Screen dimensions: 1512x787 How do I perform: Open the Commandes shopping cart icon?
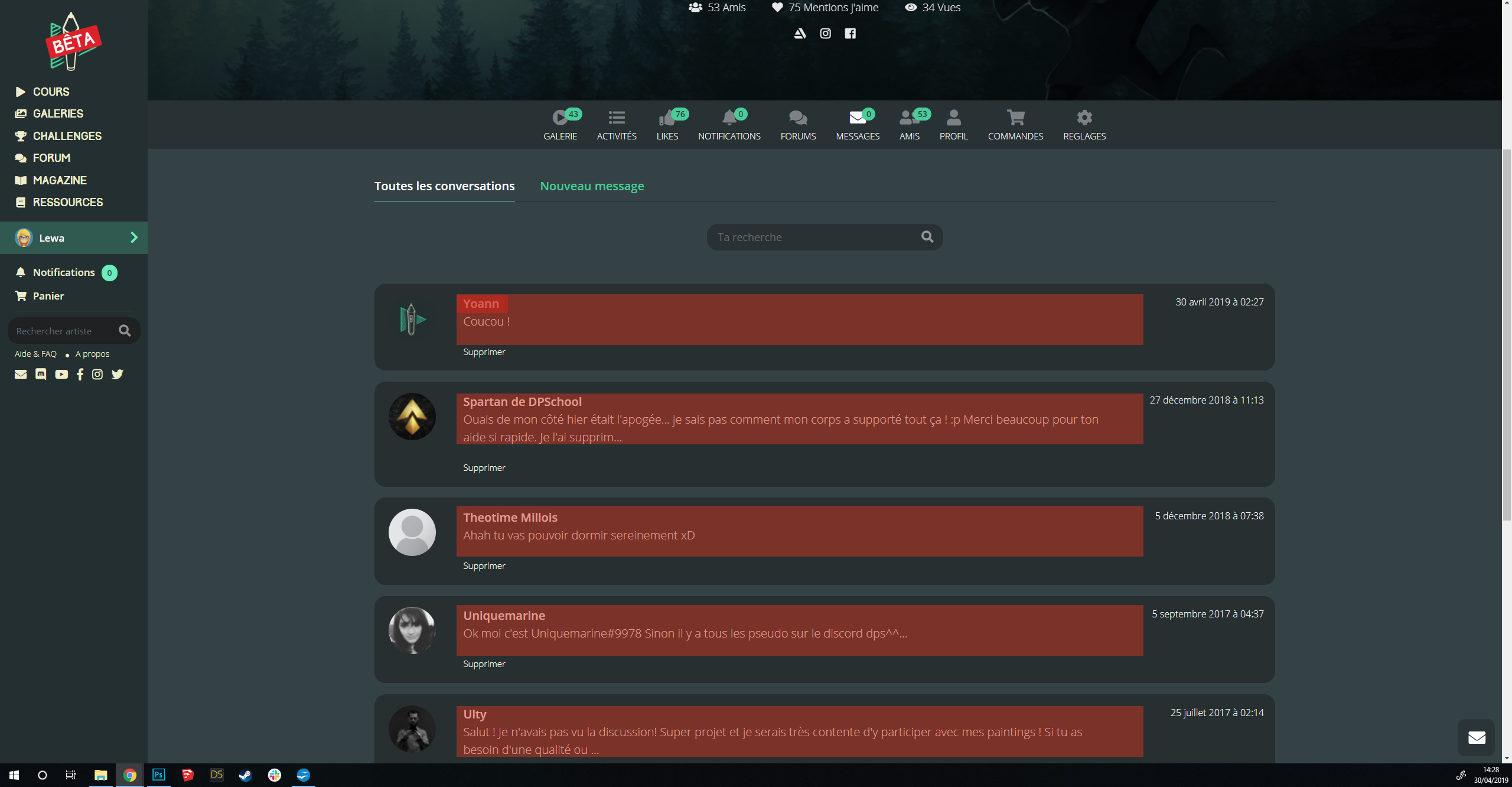(x=1015, y=118)
